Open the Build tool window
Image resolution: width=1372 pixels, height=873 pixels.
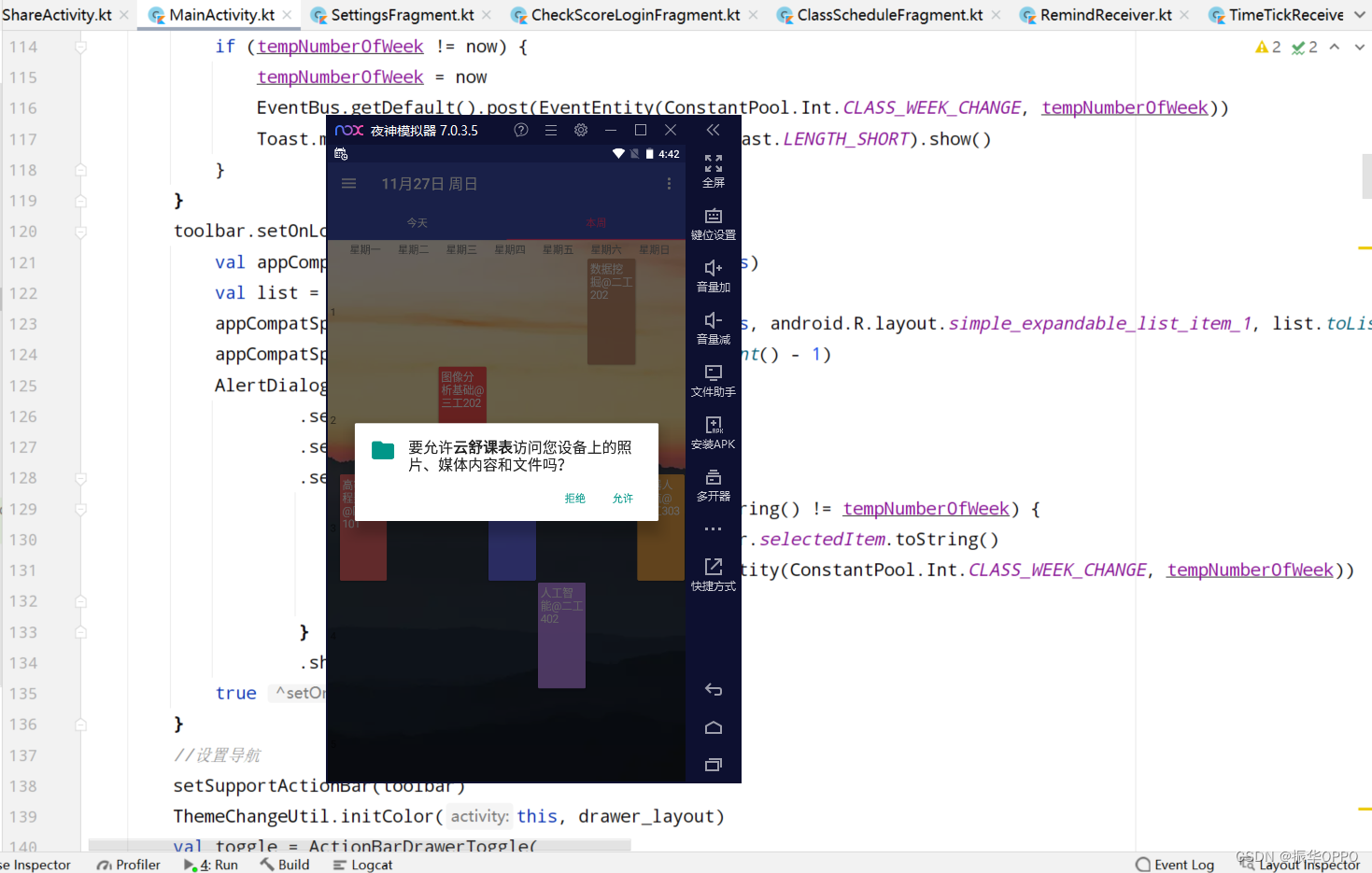pos(285,865)
